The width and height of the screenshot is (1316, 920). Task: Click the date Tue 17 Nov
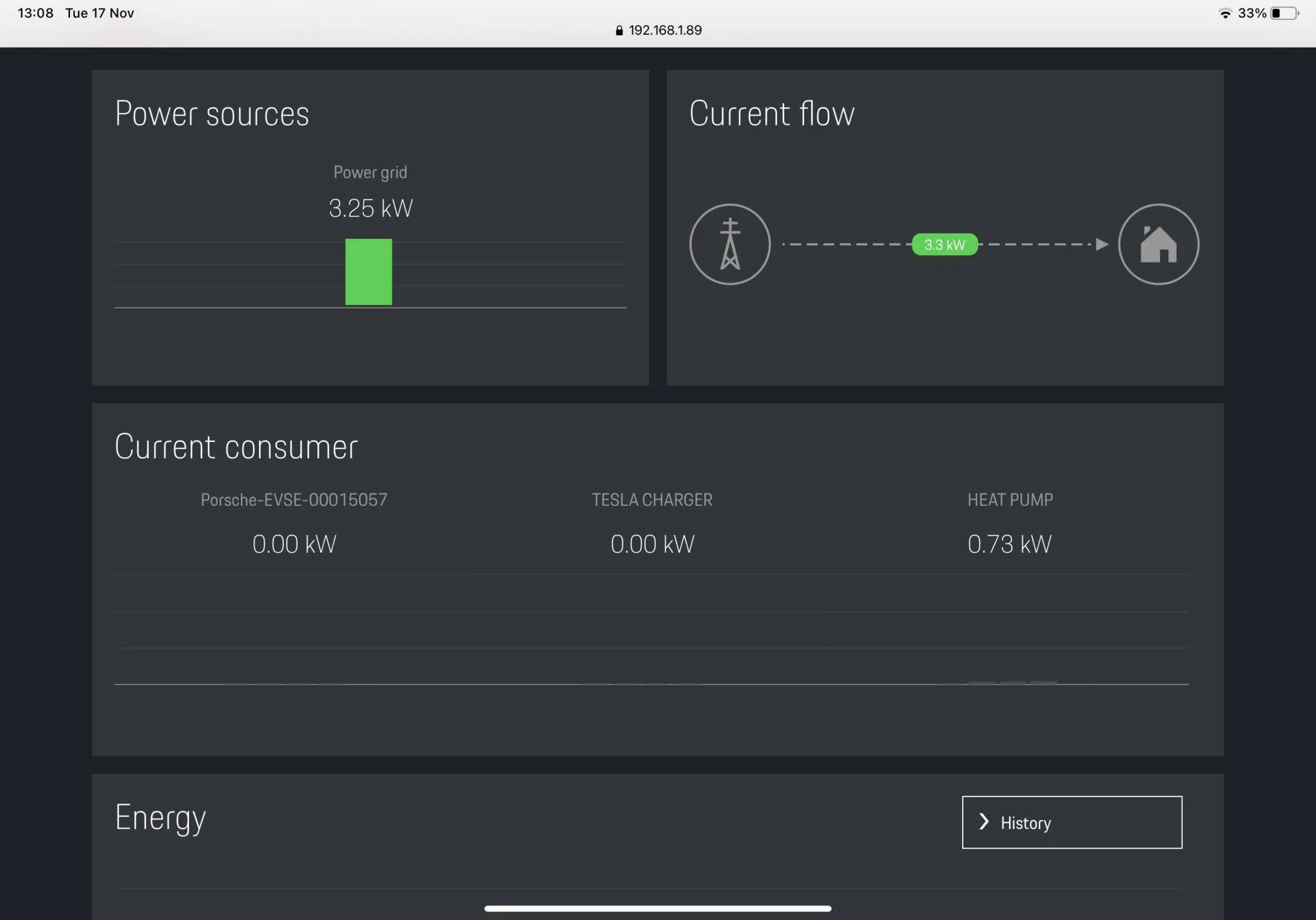coord(100,13)
